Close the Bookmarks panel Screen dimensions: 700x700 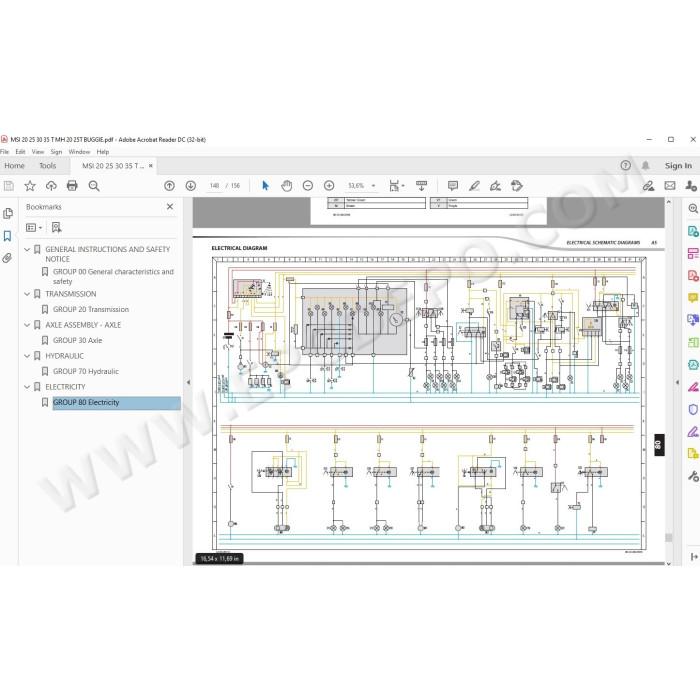point(170,207)
